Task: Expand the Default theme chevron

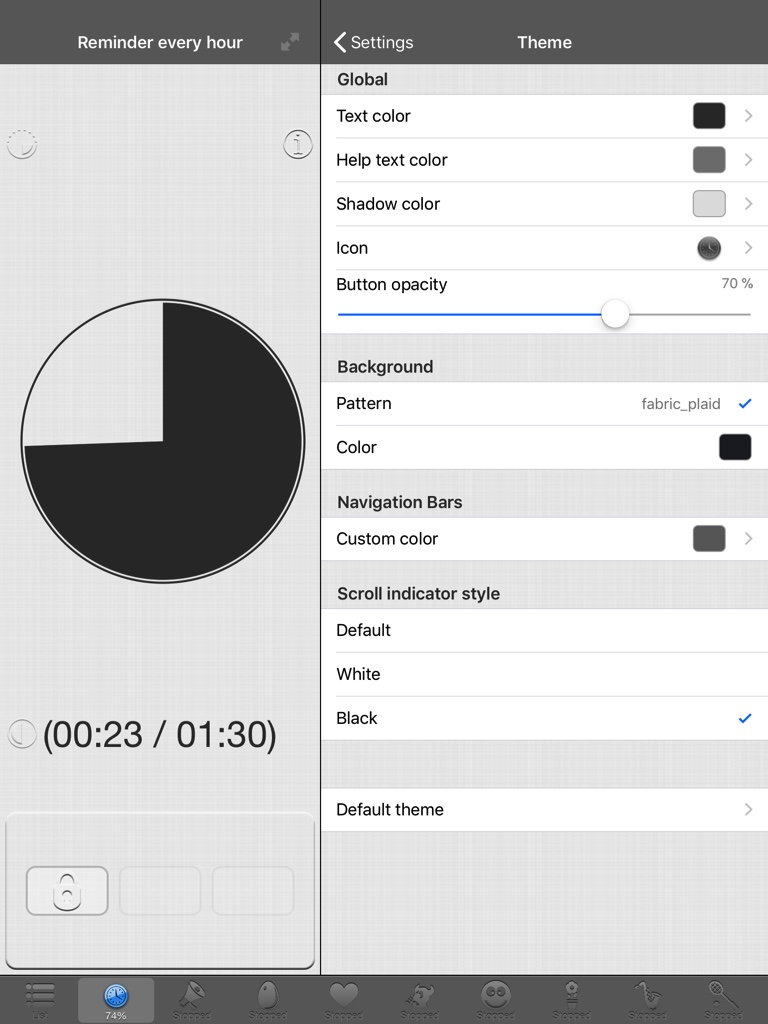Action: [748, 810]
